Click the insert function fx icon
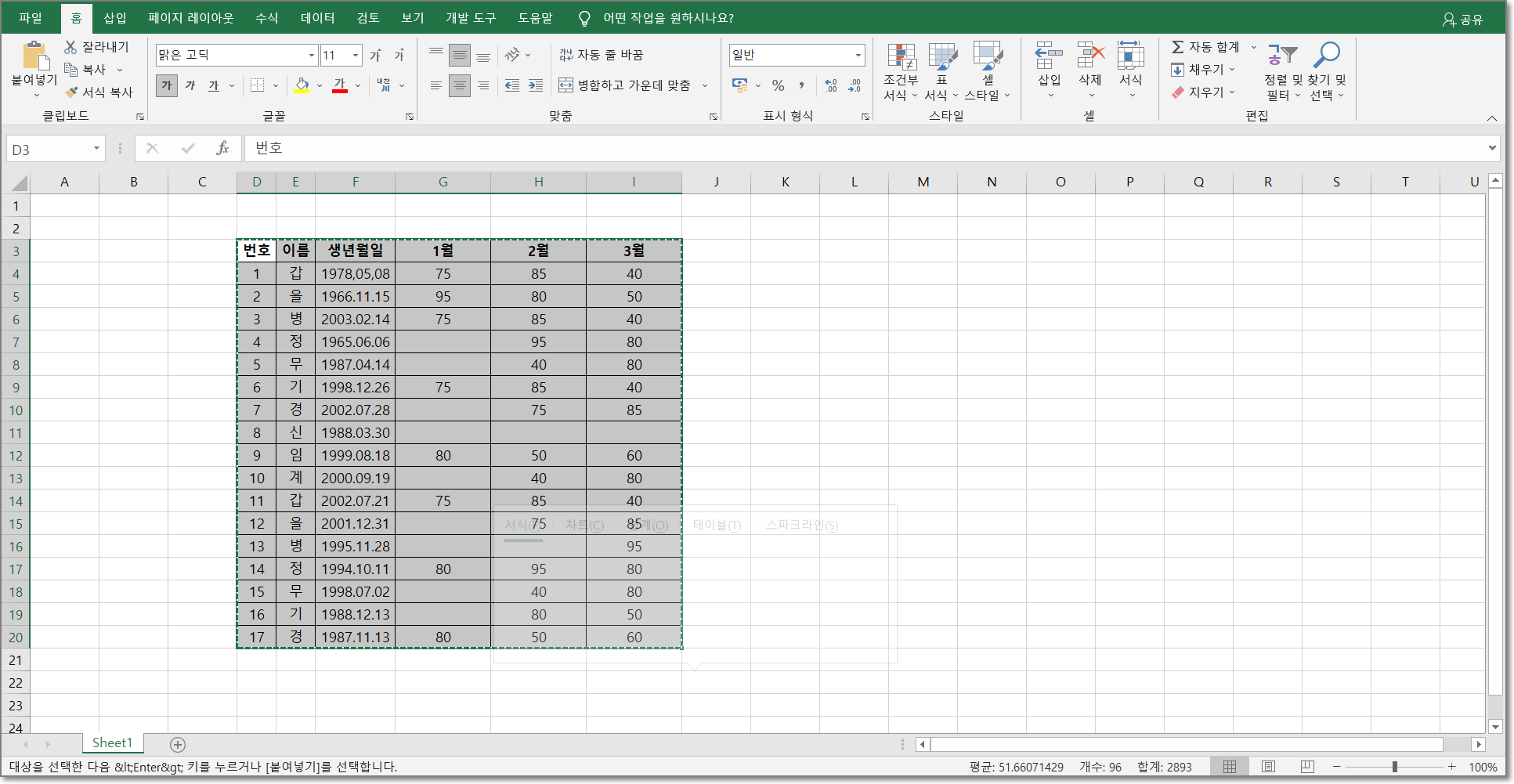The image size is (1514, 784). pos(222,148)
